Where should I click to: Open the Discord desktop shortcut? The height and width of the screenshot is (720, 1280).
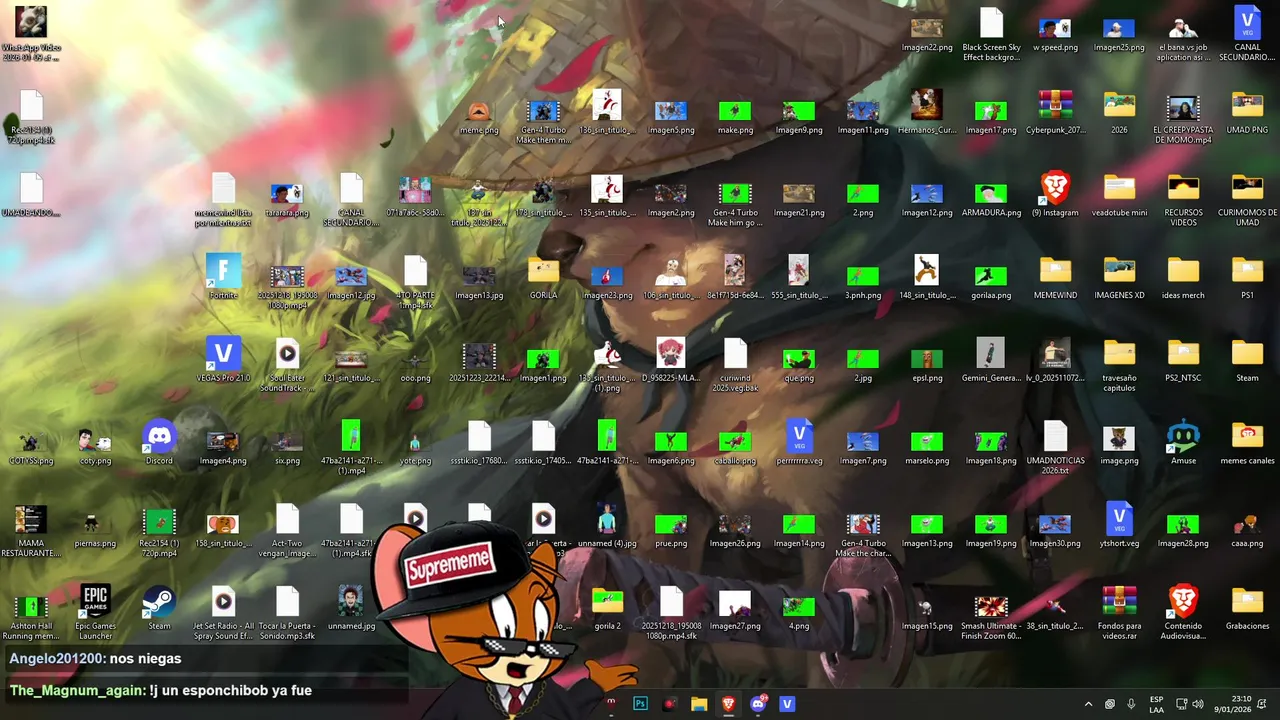(x=159, y=443)
